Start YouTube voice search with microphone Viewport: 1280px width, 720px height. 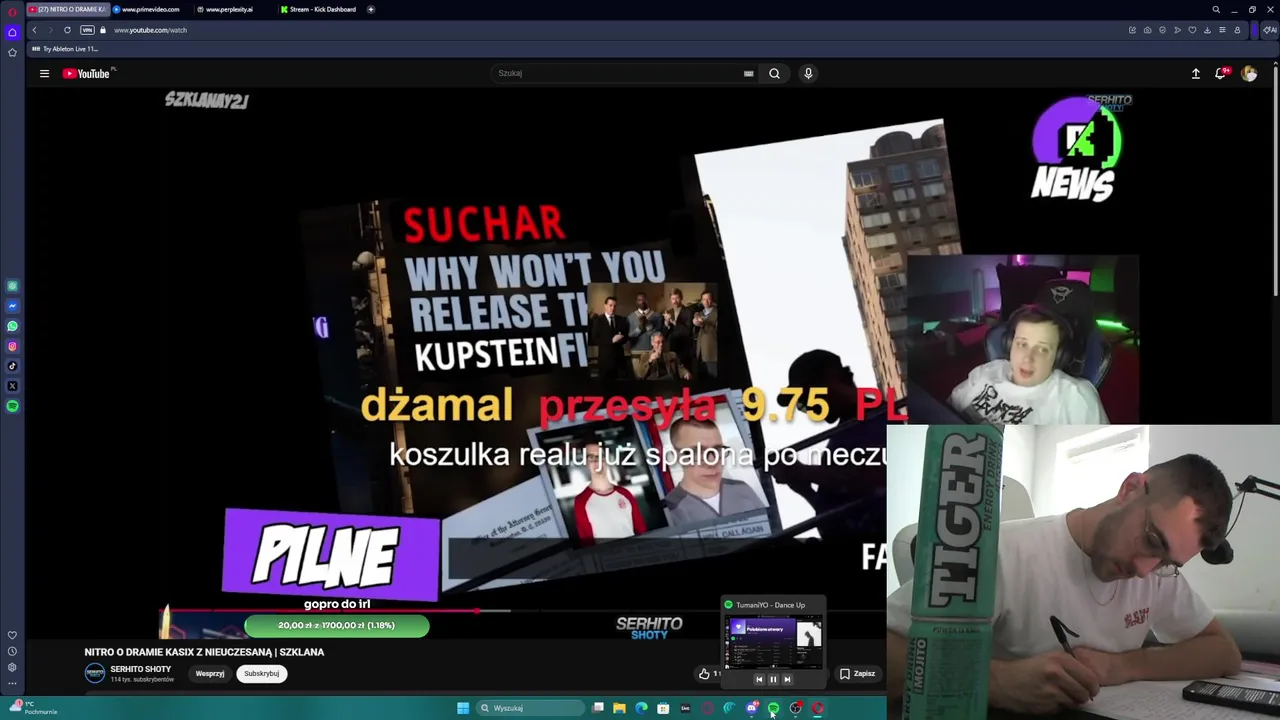tap(808, 73)
